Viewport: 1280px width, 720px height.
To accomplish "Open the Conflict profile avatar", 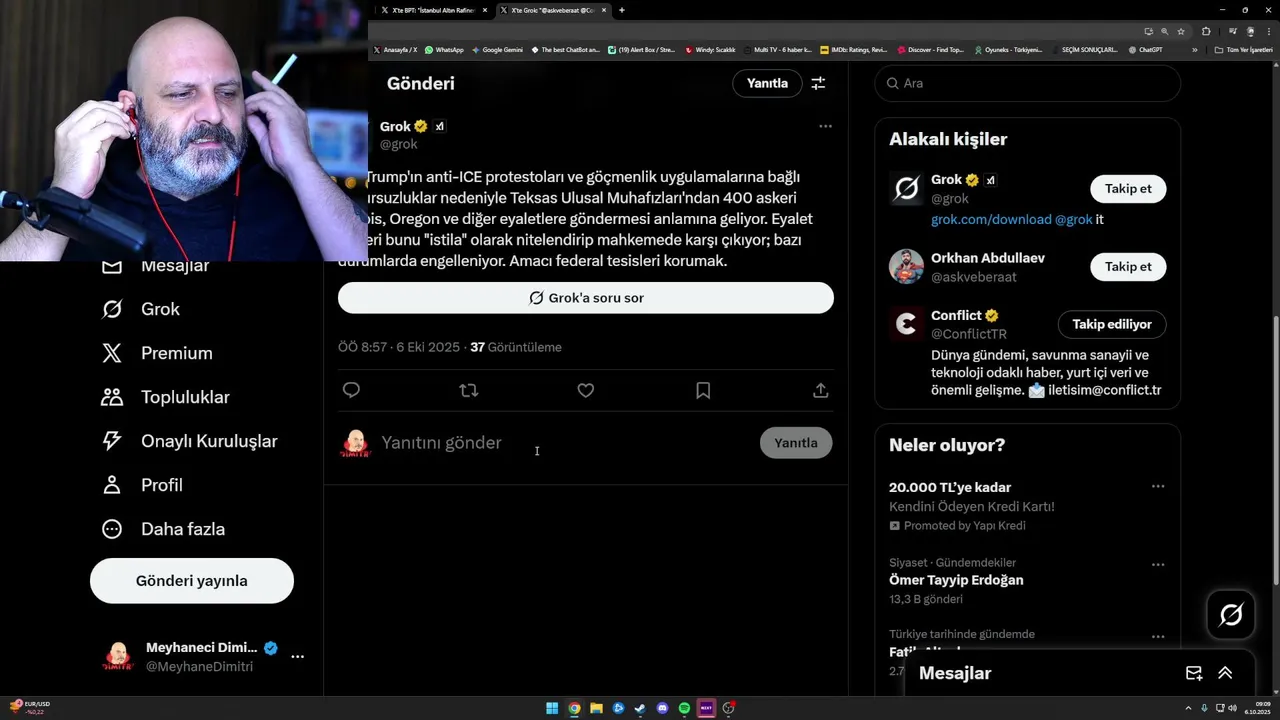I will click(x=906, y=324).
